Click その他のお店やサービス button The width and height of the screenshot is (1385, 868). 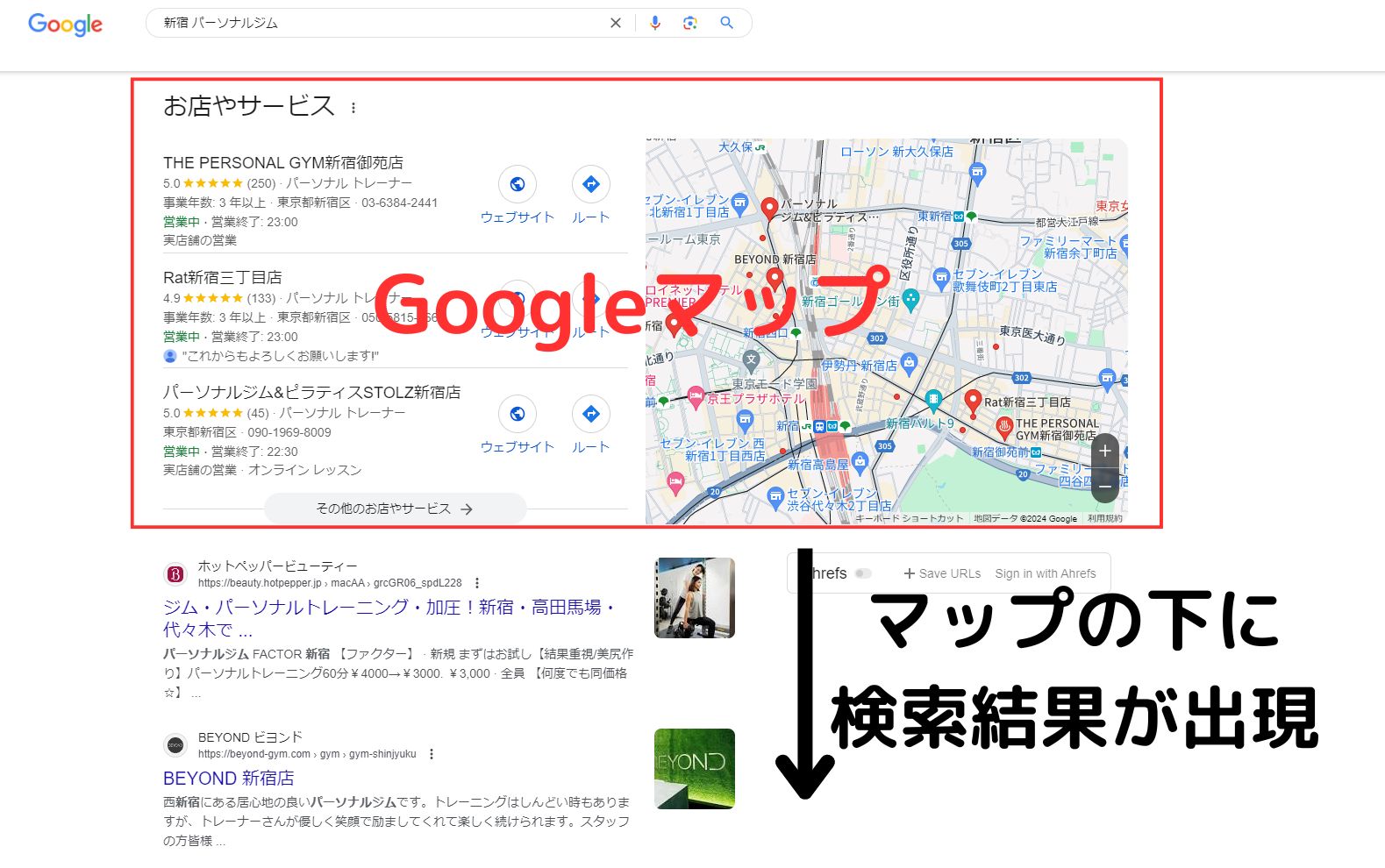pos(396,509)
